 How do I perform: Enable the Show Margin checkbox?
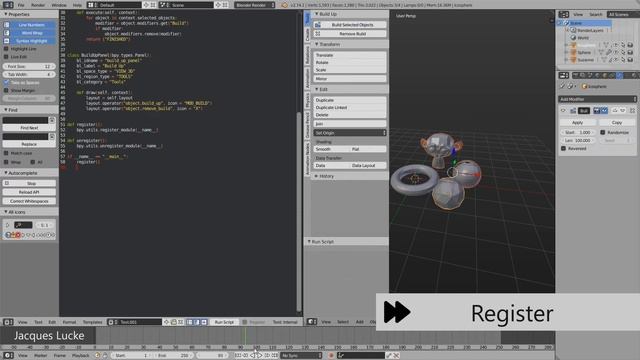pyautogui.click(x=6, y=91)
